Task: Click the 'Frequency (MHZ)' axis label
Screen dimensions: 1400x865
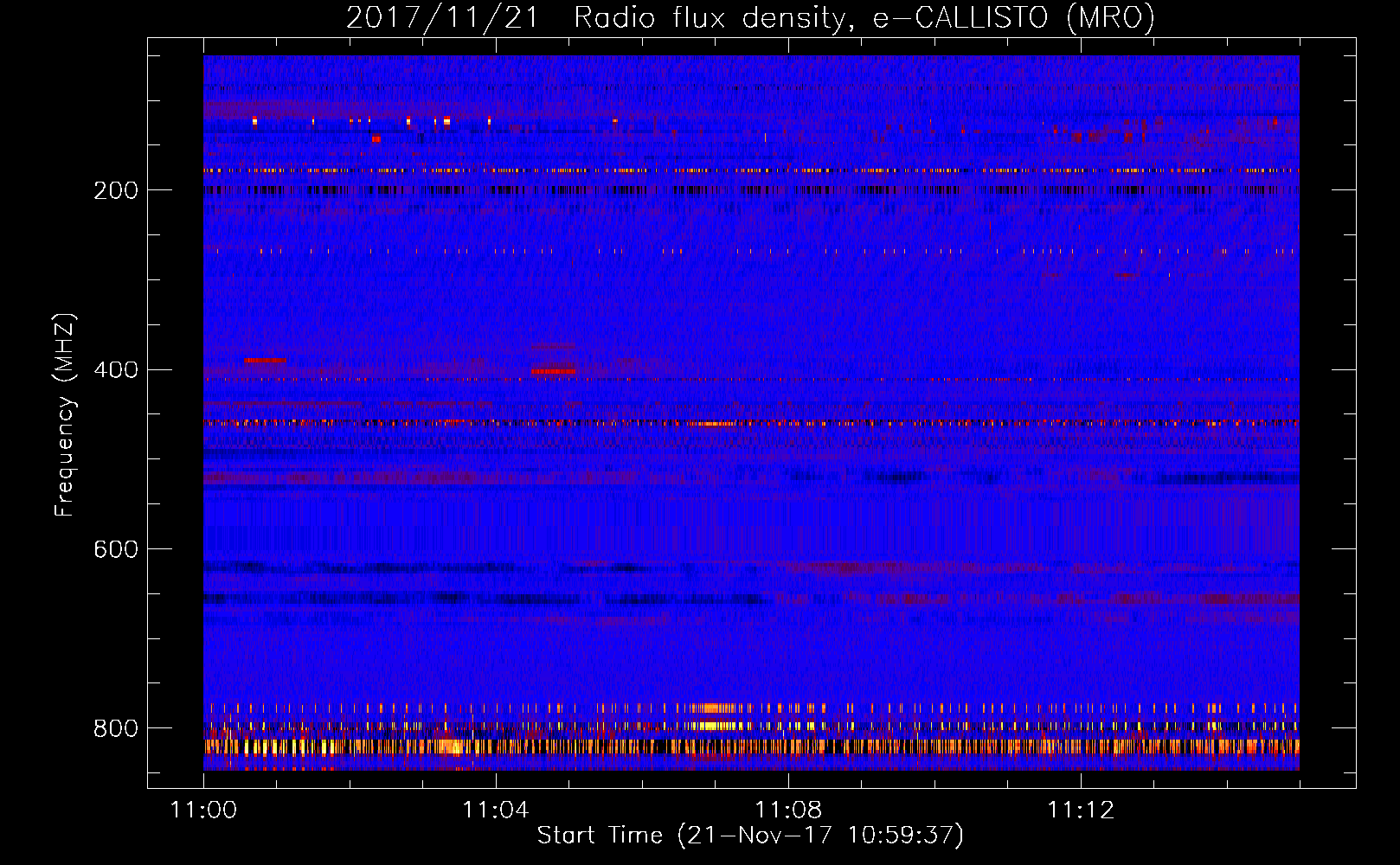Action: [64, 415]
